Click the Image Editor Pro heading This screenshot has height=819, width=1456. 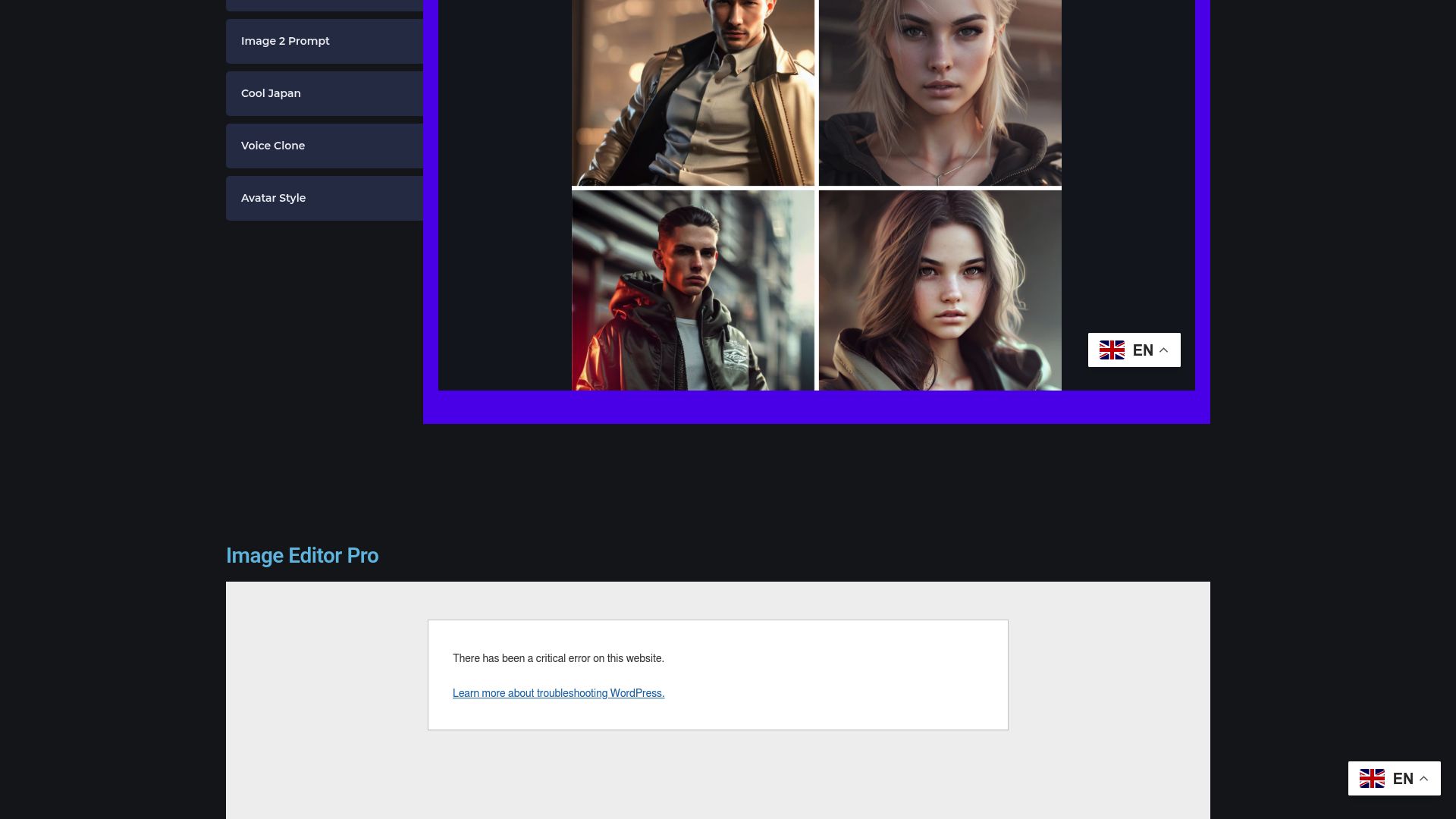click(x=302, y=555)
